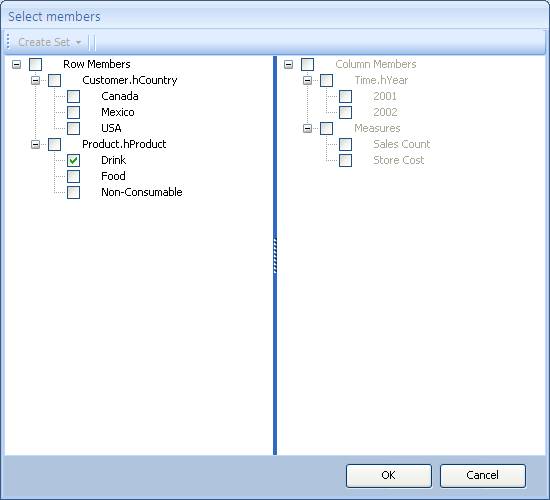
Task: Open the Create Set dropdown
Action: click(50, 42)
